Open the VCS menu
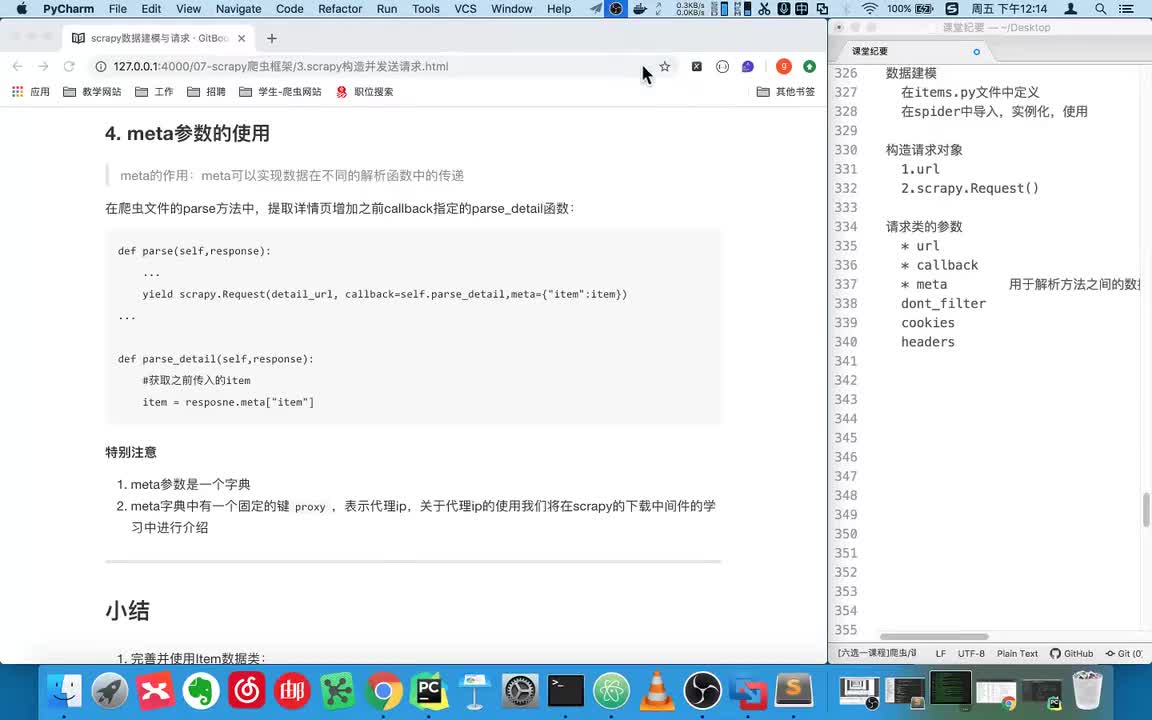The height and width of the screenshot is (720, 1152). [465, 9]
